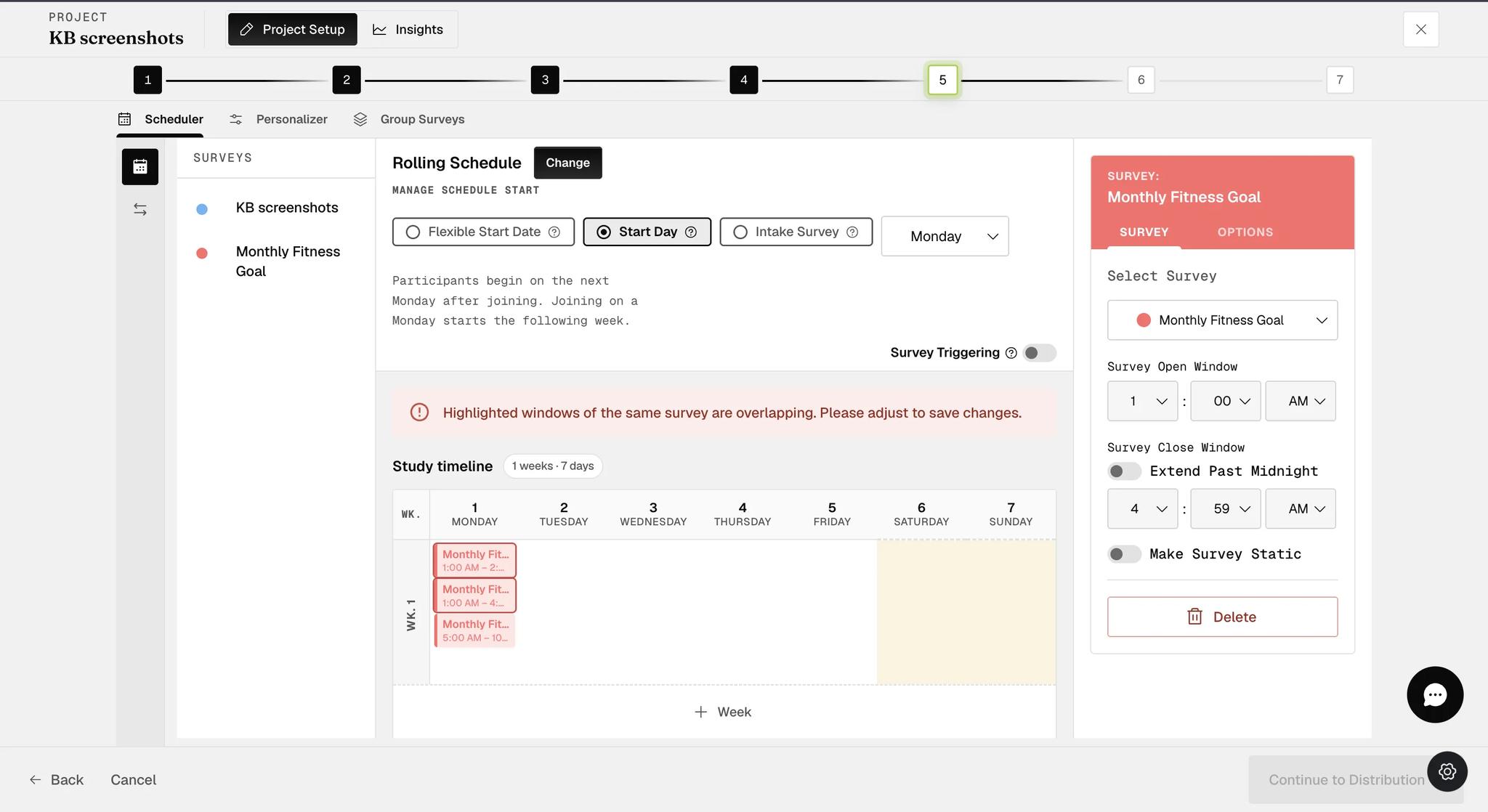The height and width of the screenshot is (812, 1488).
Task: Click the Delete survey button
Action: click(x=1222, y=617)
